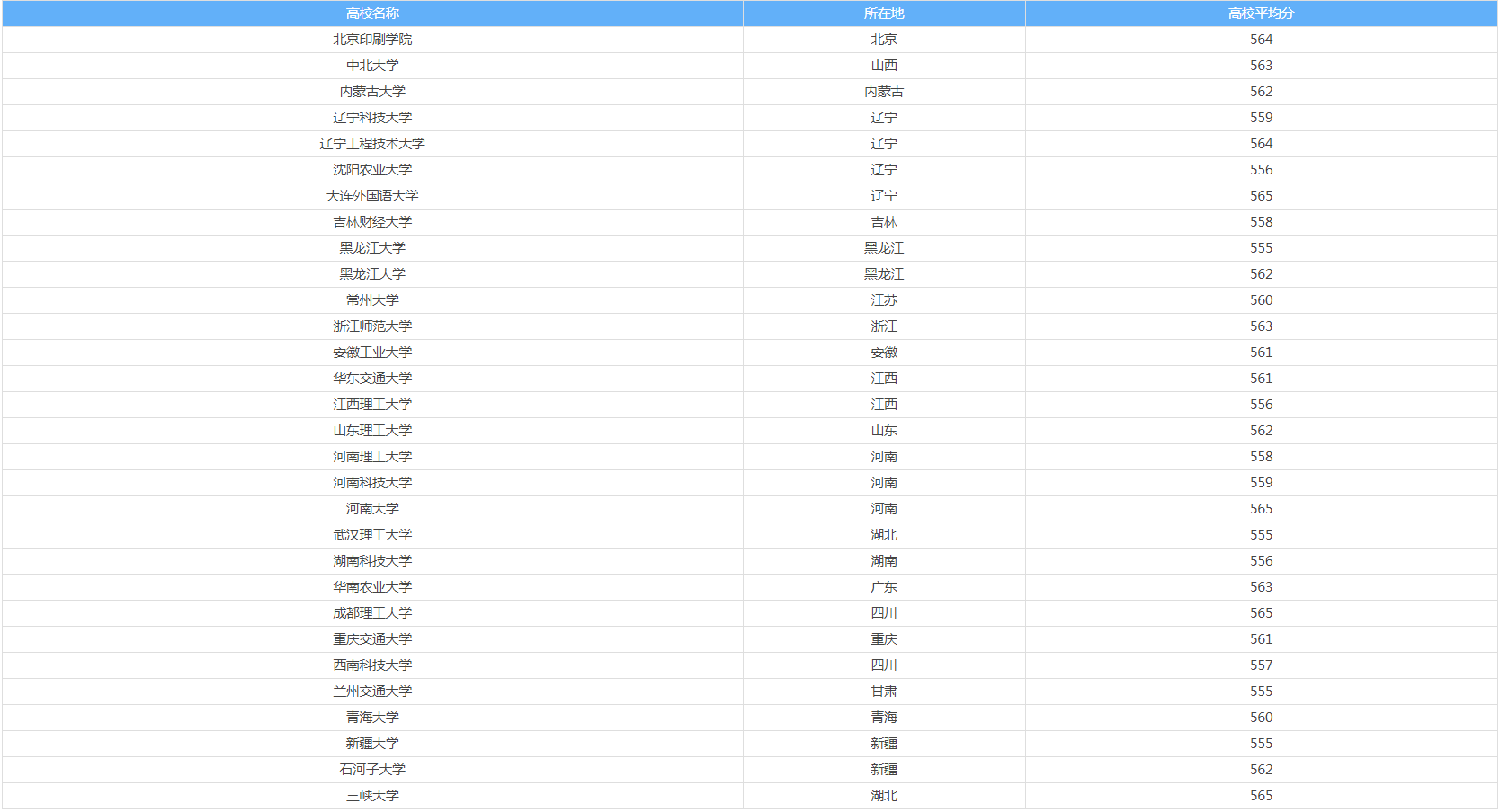The height and width of the screenshot is (812, 1500).
Task: Click score 557 for 西南科技大学
Action: point(1261,665)
